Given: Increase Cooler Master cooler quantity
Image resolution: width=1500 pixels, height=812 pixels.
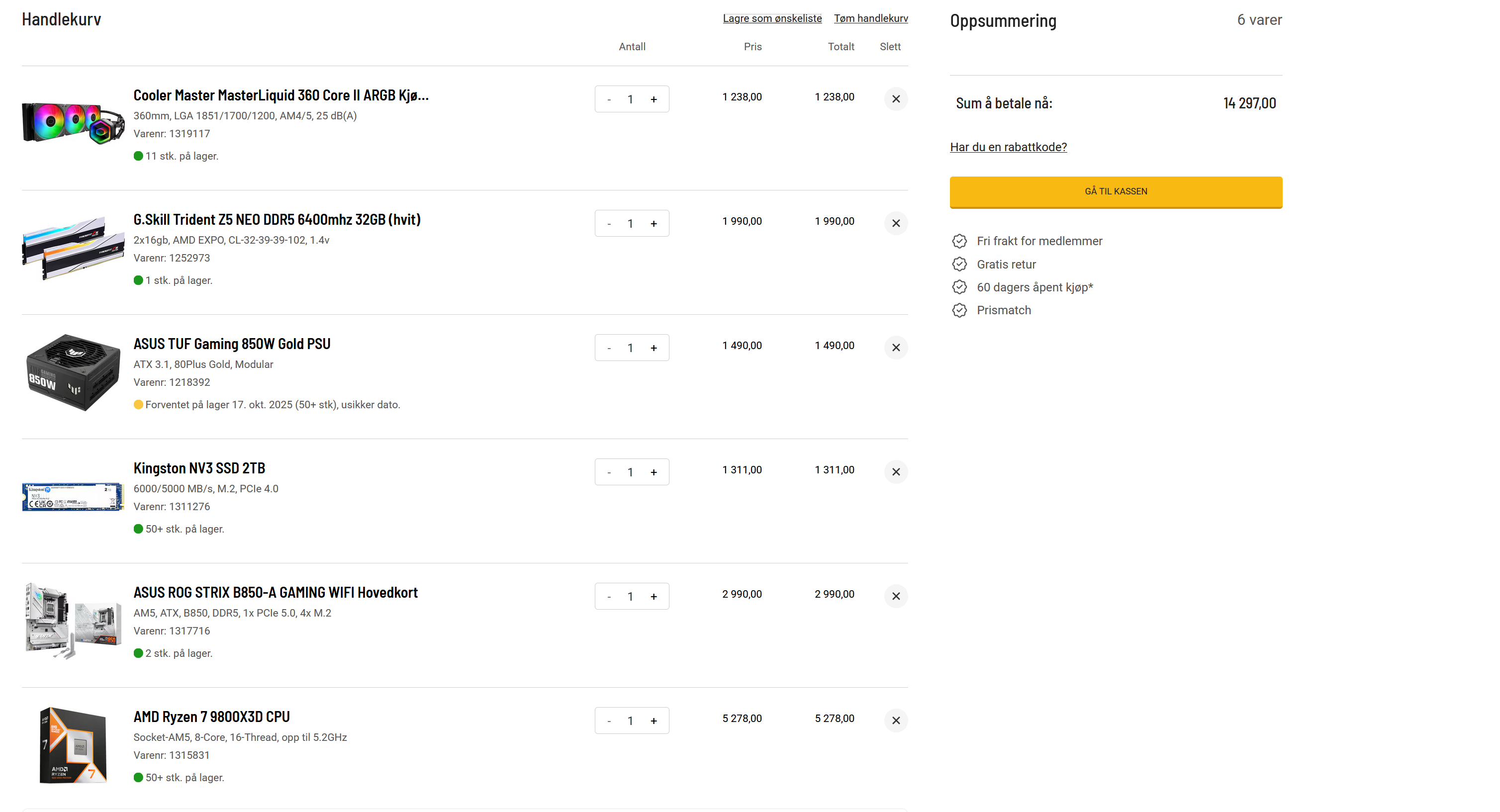Looking at the screenshot, I should coord(654,99).
